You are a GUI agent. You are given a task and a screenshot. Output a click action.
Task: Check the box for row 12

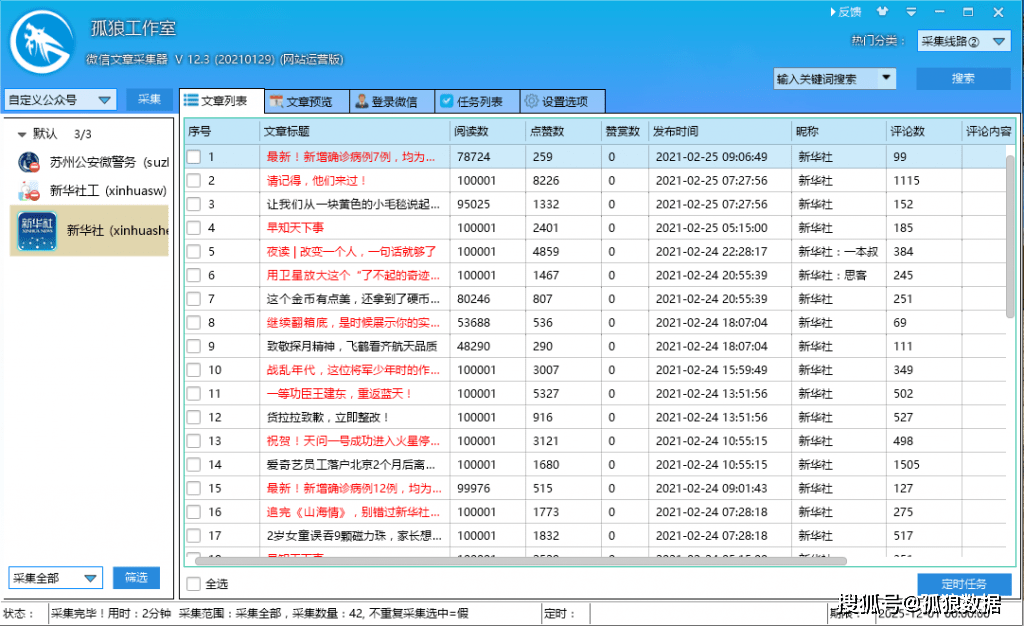(x=194, y=417)
